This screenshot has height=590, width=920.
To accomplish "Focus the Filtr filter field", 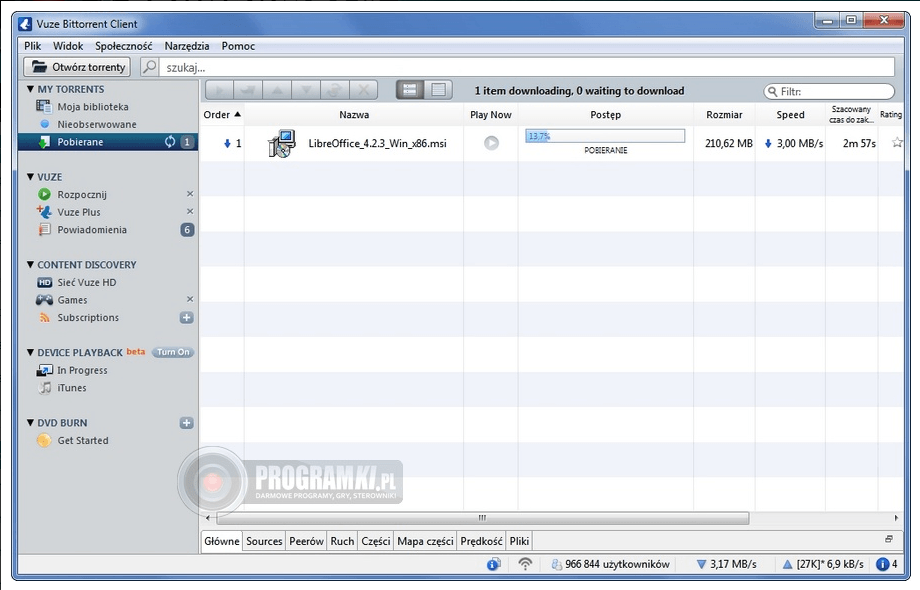I will [x=829, y=91].
